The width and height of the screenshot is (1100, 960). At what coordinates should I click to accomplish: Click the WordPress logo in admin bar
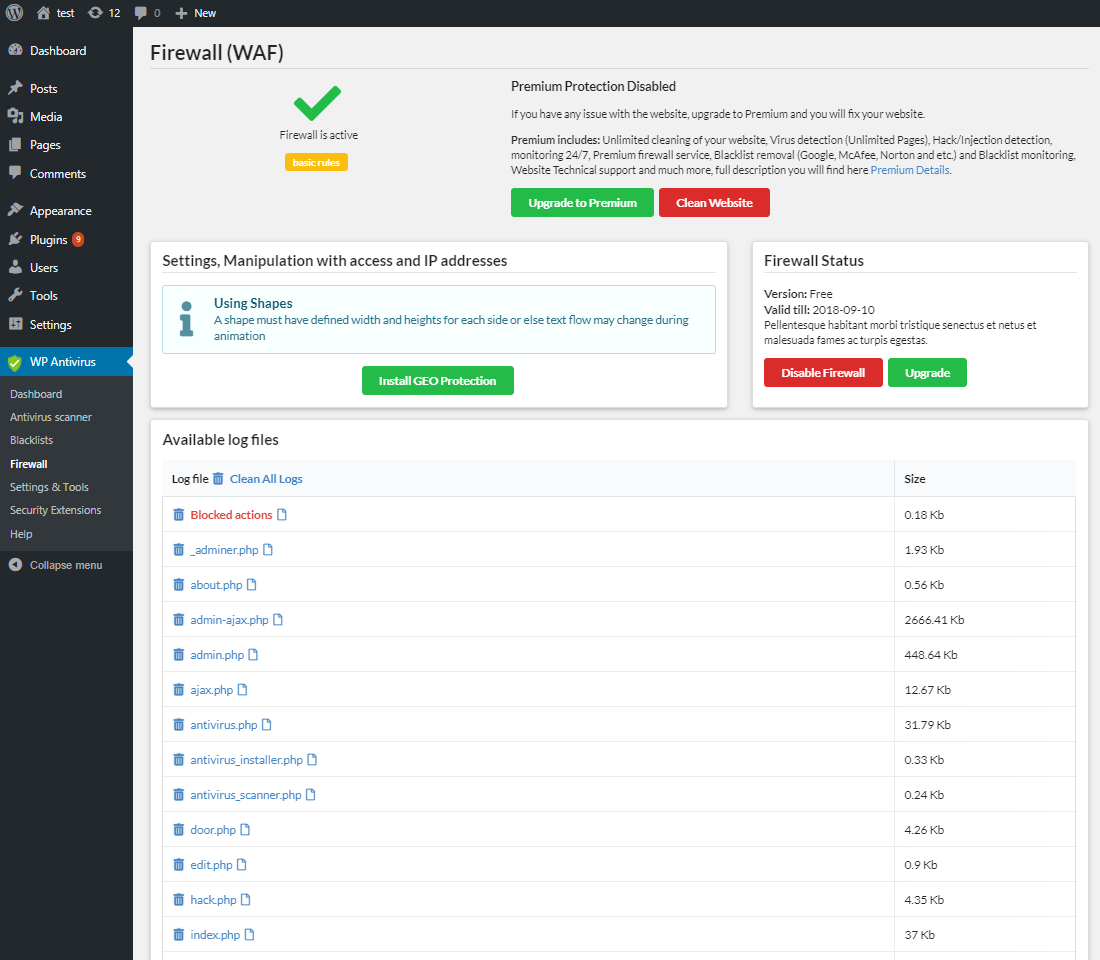pos(15,13)
